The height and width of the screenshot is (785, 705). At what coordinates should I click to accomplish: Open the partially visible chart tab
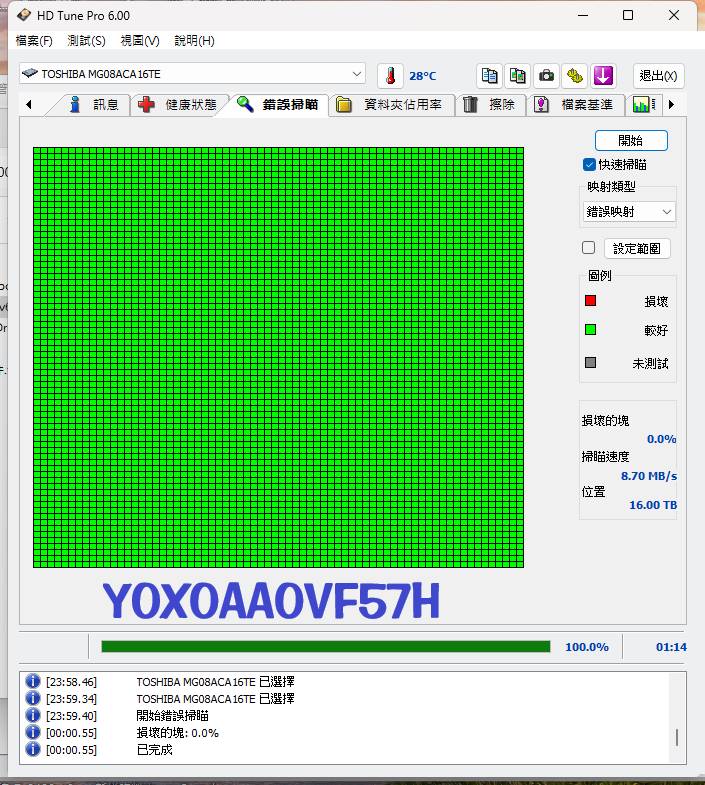tap(644, 105)
